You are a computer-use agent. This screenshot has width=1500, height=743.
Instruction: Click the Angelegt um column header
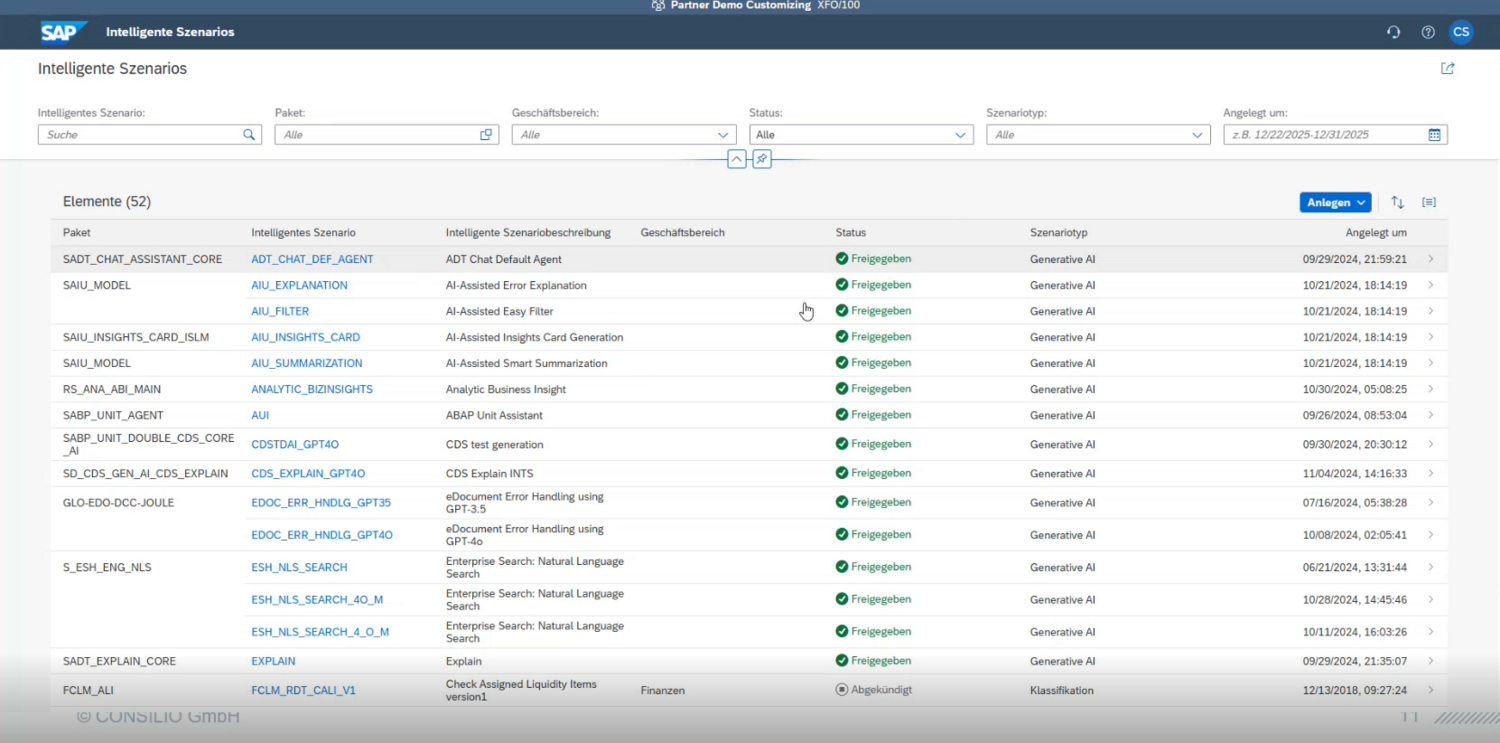pyautogui.click(x=1376, y=233)
